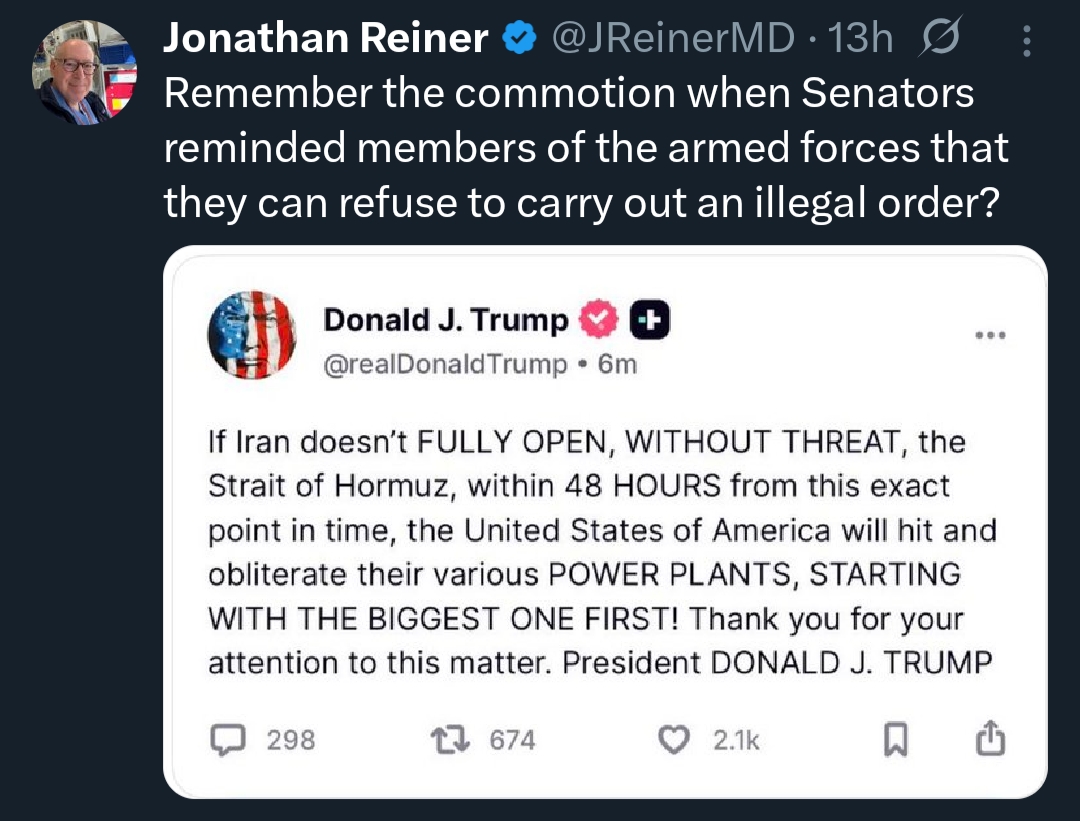Screen dimensions: 1080x821
Task: Click the black plus badge icon by Trump's name
Action: pos(649,319)
